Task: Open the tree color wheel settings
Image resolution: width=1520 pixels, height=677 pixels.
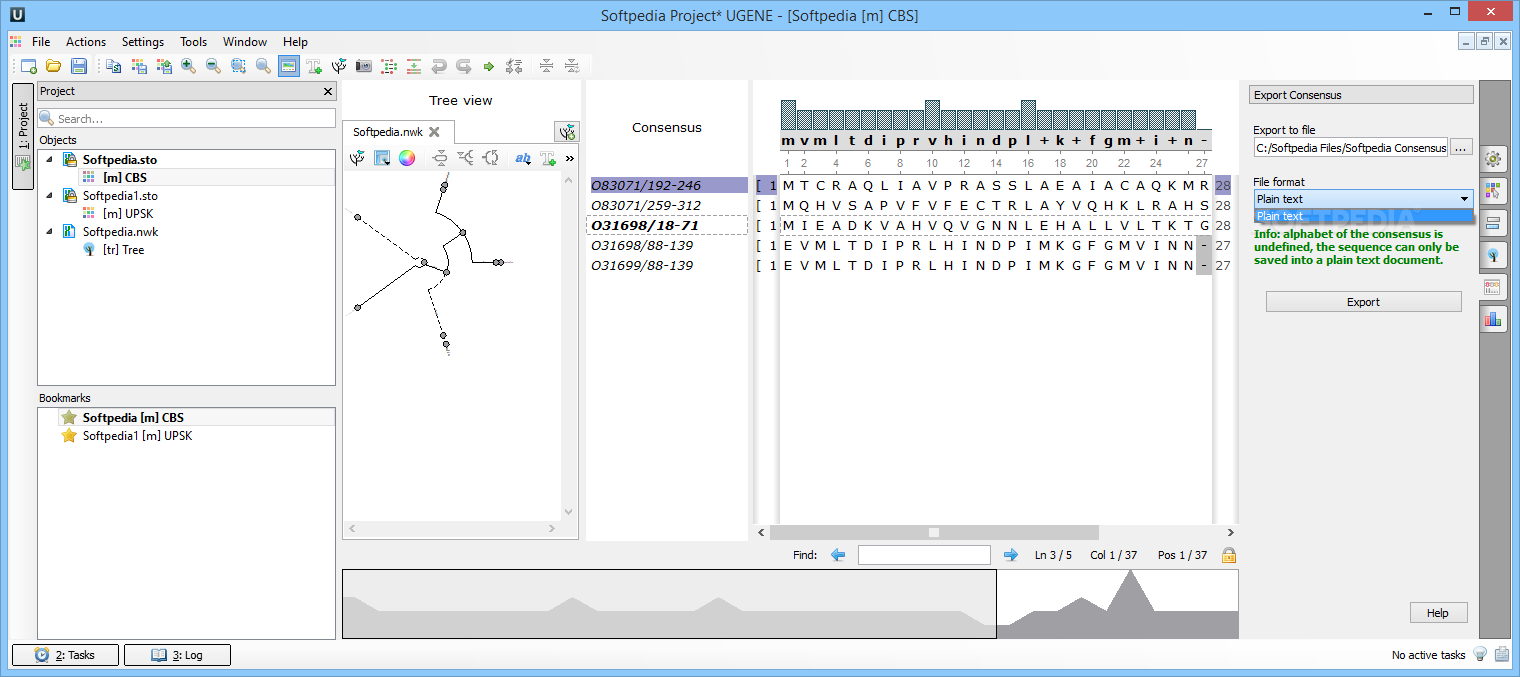Action: 407,158
